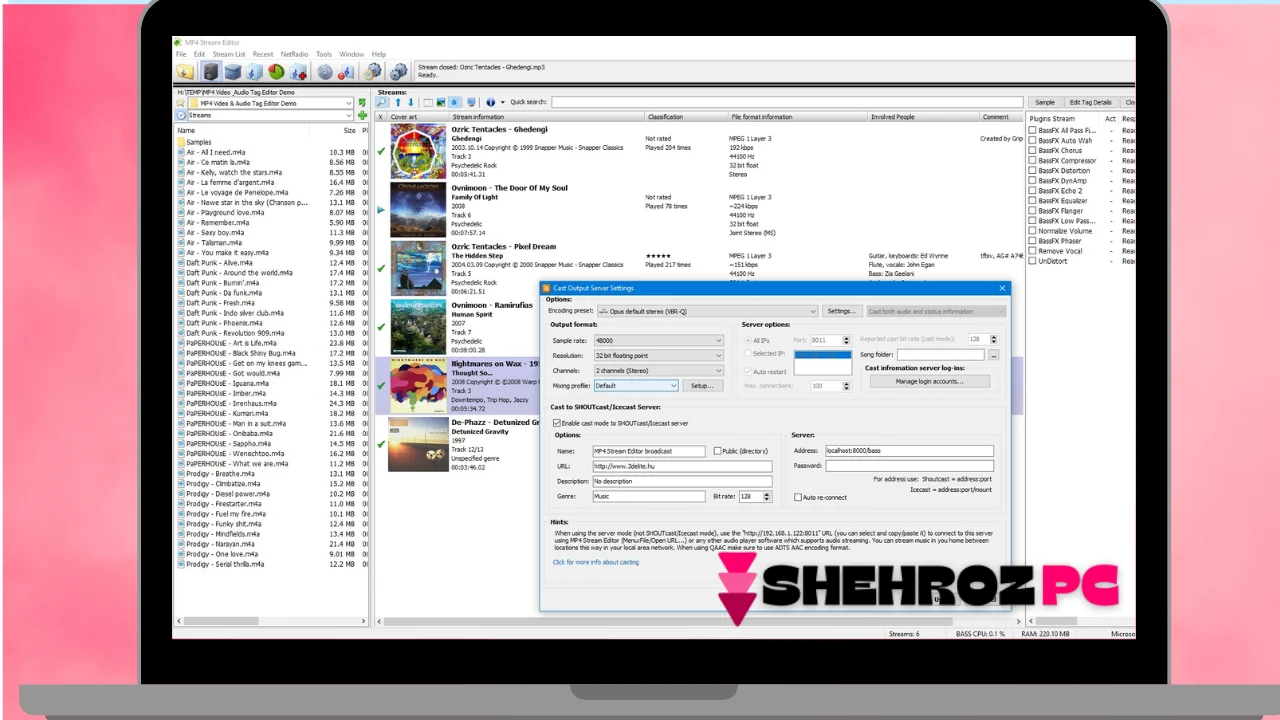Image resolution: width=1280 pixels, height=720 pixels.
Task: Open the NetRadio menu
Action: (x=294, y=54)
